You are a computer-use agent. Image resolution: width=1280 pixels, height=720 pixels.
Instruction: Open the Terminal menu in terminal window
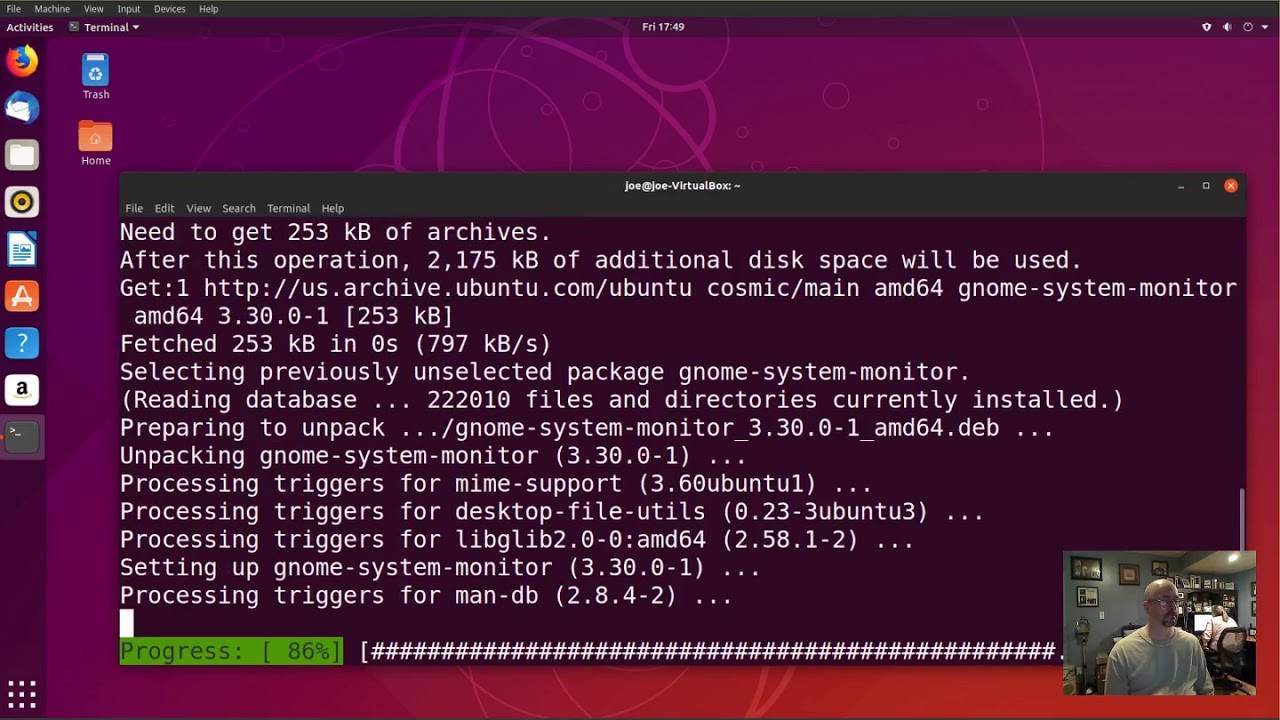point(288,208)
